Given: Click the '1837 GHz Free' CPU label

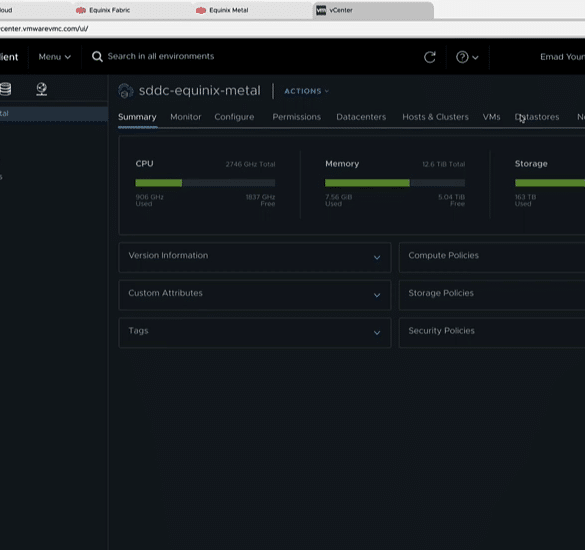Looking at the screenshot, I should click(260, 200).
